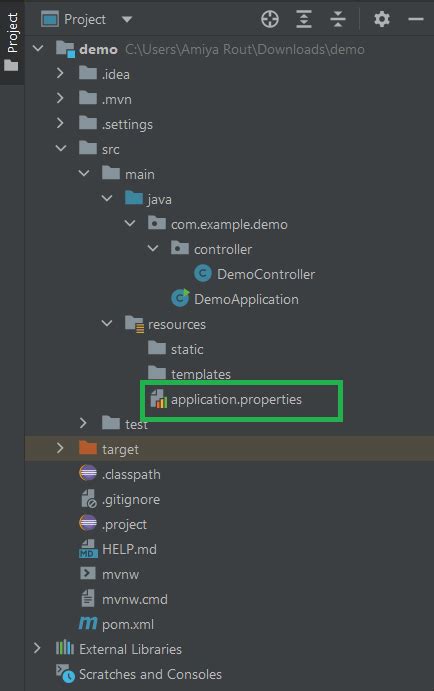Select the 'DemoApplication' class name
Viewport: 434px width, 691px height.
point(246,299)
